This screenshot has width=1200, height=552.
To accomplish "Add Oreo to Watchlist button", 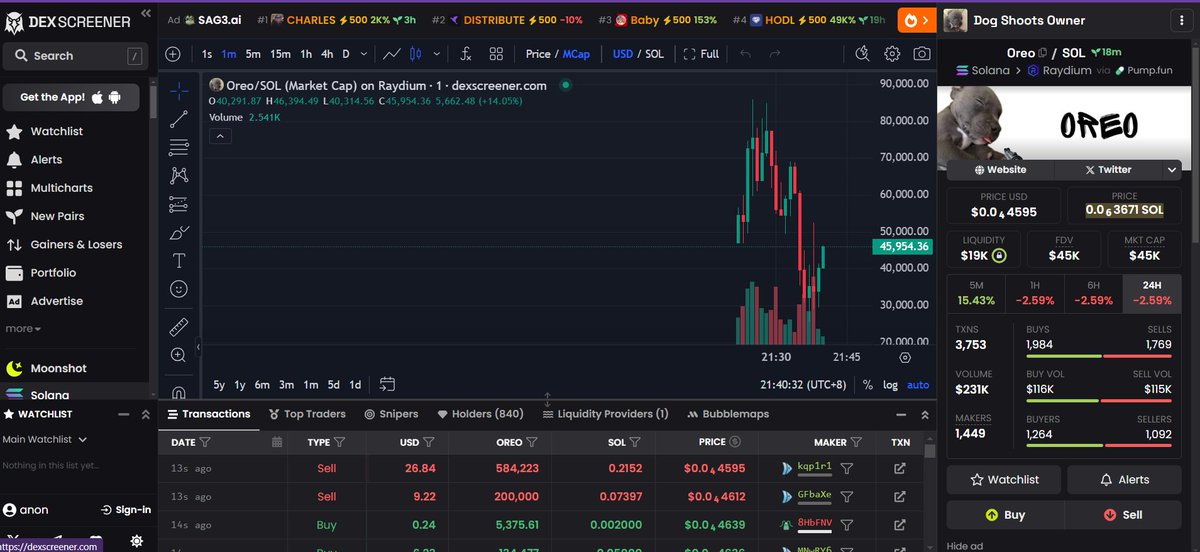I will [1005, 480].
